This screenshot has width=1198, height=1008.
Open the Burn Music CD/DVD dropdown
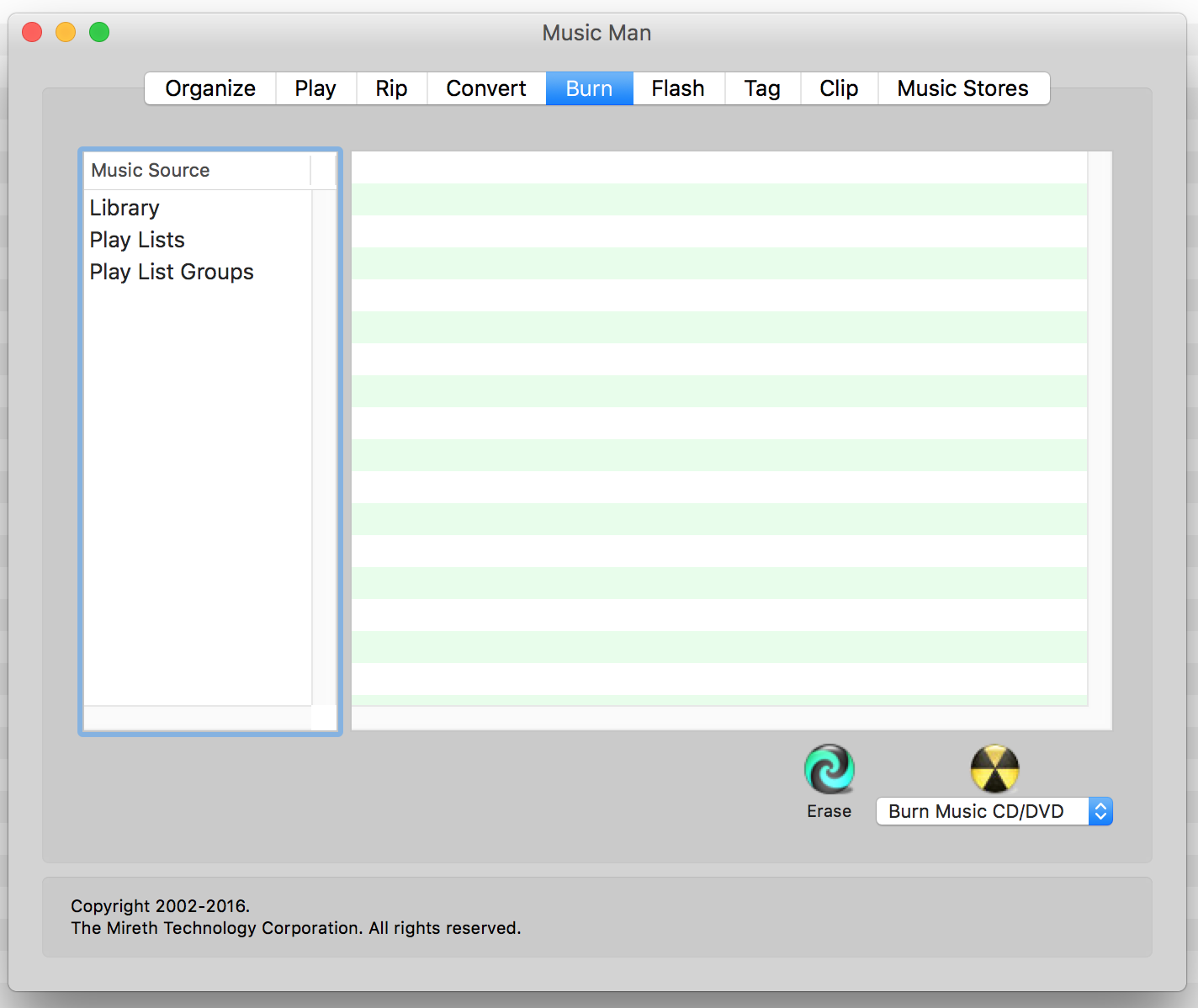(994, 811)
